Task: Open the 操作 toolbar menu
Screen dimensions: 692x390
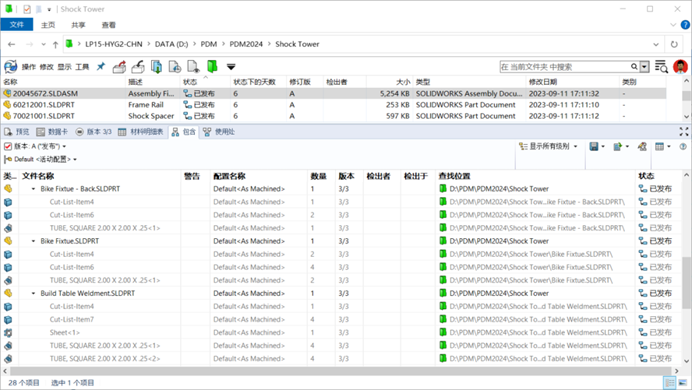Action: [x=29, y=67]
